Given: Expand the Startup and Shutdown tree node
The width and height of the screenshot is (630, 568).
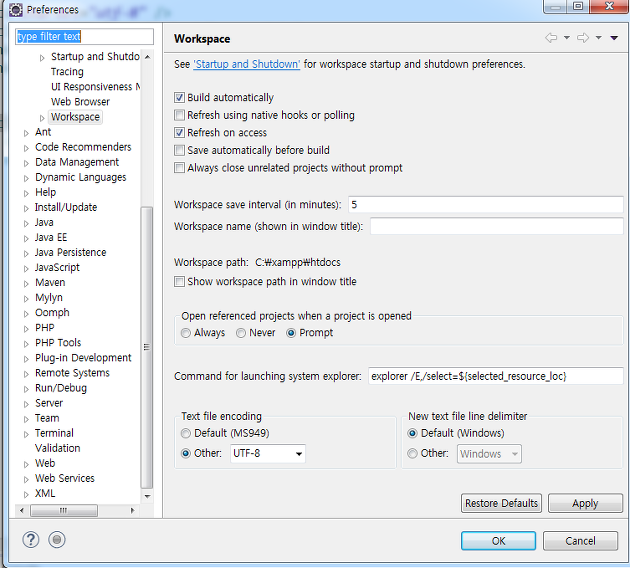Looking at the screenshot, I should point(42,58).
